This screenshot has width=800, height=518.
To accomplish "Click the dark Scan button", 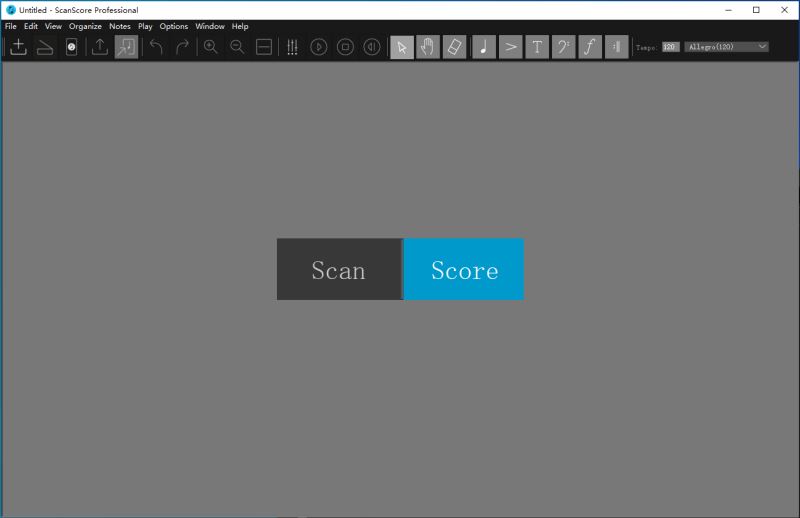I will pos(340,269).
